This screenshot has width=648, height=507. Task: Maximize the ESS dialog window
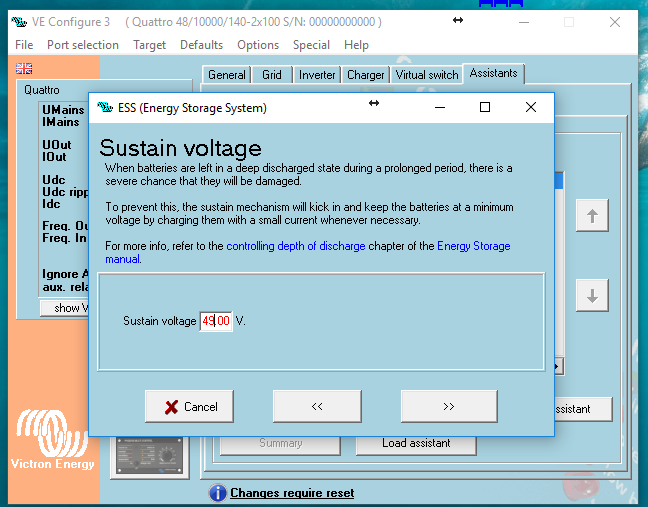click(485, 107)
